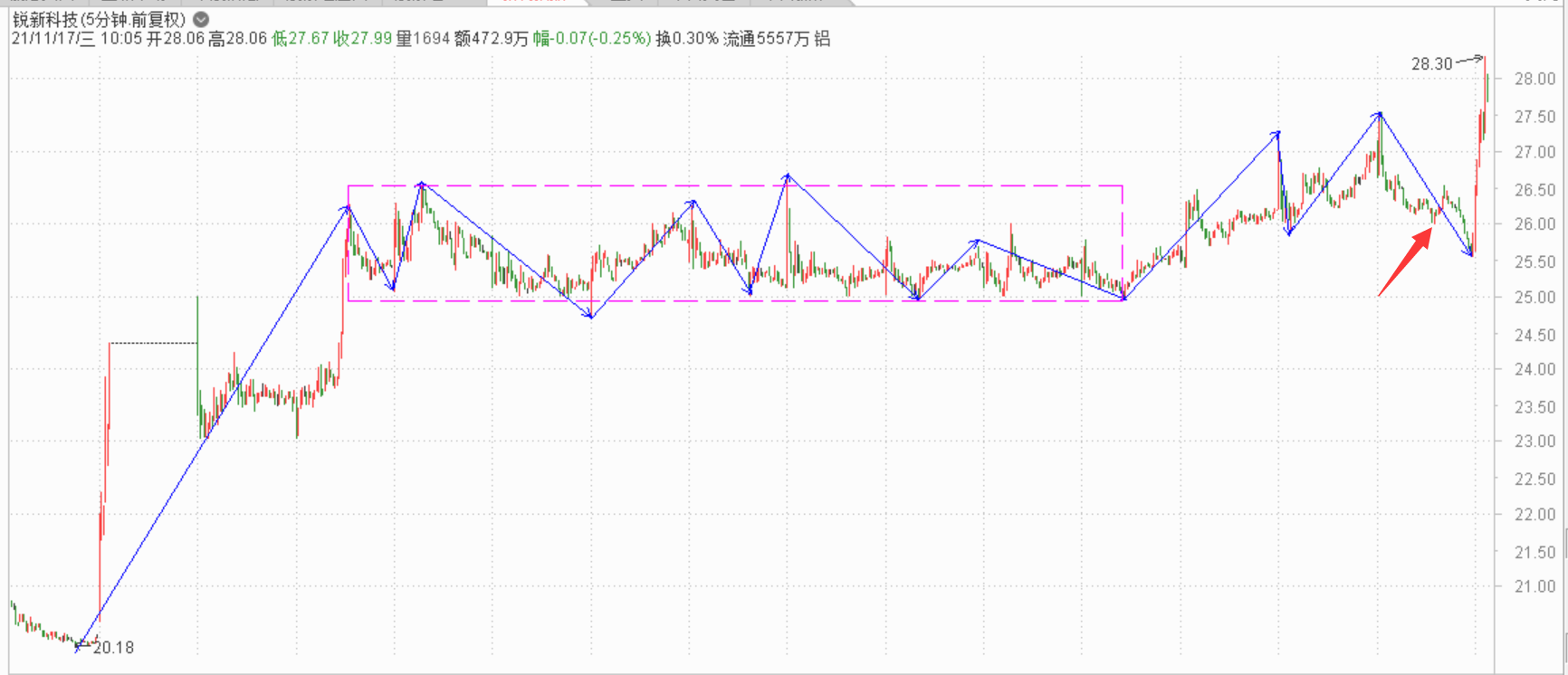Click the 开28.06 opening price text

click(176, 39)
